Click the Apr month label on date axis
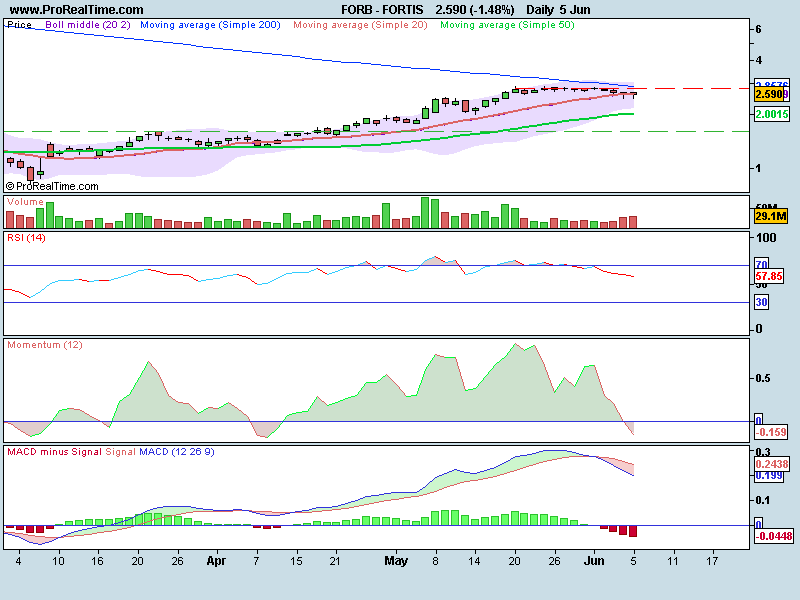This screenshot has height=600, width=800. [x=216, y=561]
